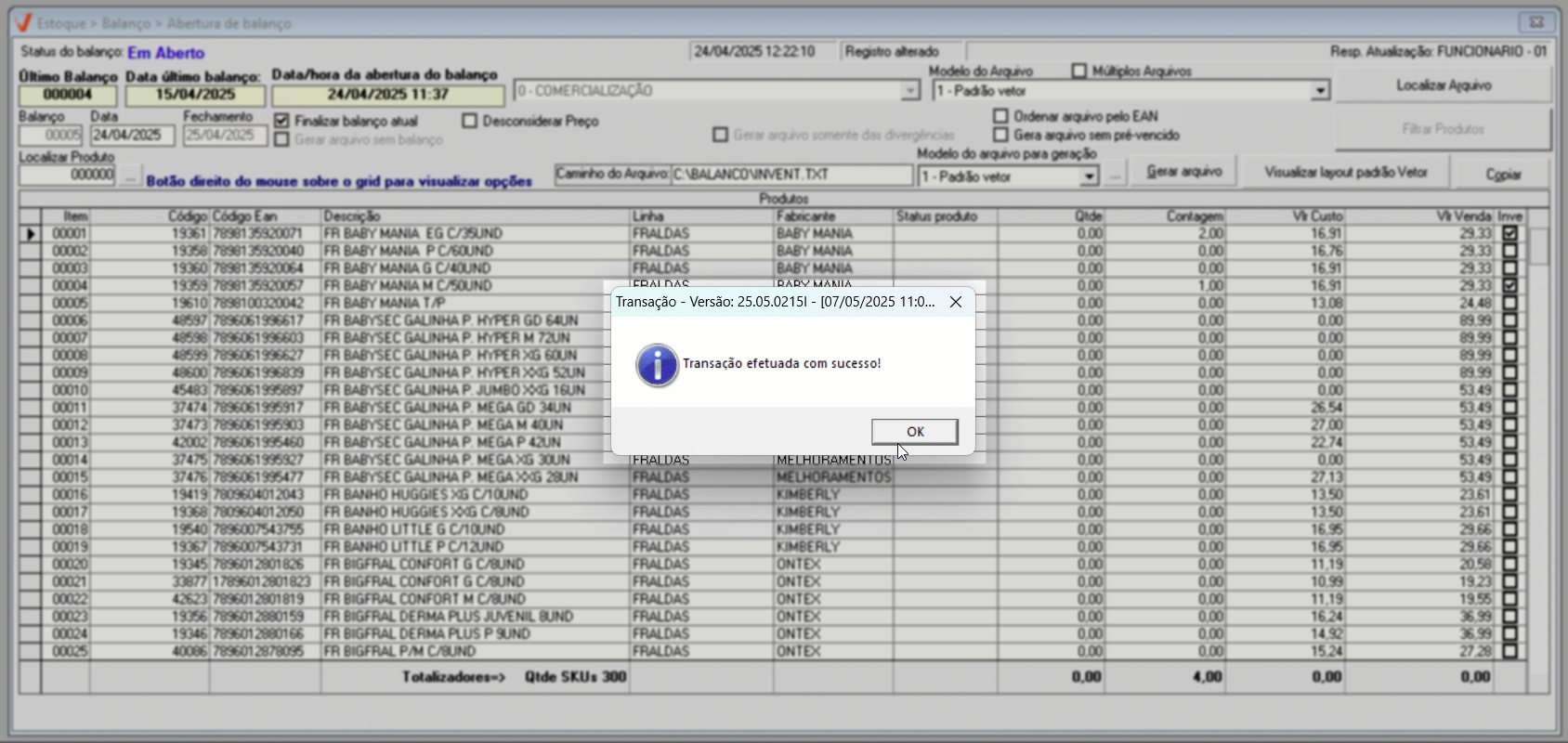Click EAN cell 7896012801826

click(x=265, y=565)
